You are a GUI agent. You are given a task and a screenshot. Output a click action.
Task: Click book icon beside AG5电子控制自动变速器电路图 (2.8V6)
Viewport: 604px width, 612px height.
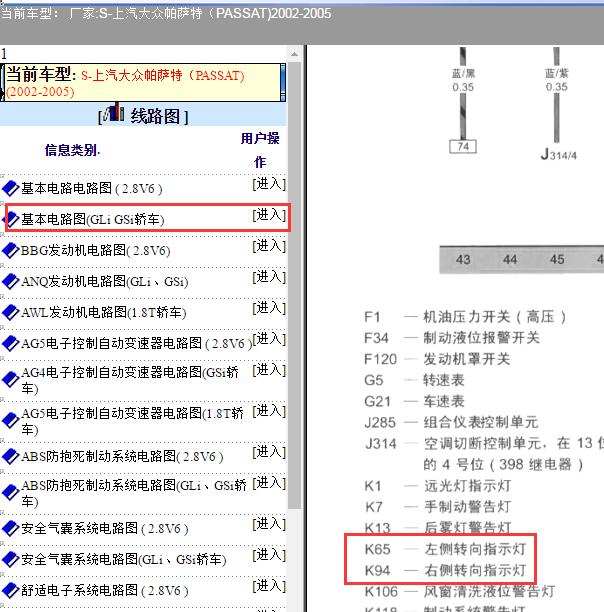[x=11, y=343]
